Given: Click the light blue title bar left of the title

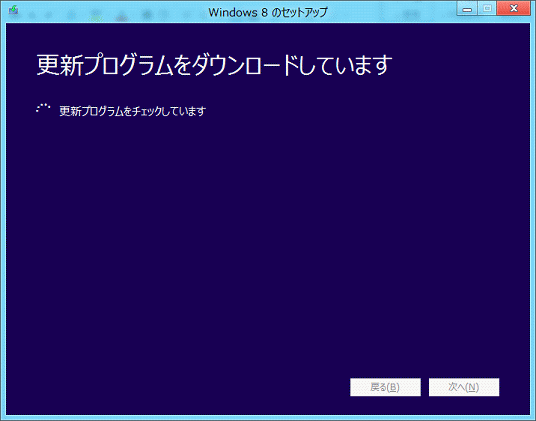Looking at the screenshot, I should tap(113, 12).
